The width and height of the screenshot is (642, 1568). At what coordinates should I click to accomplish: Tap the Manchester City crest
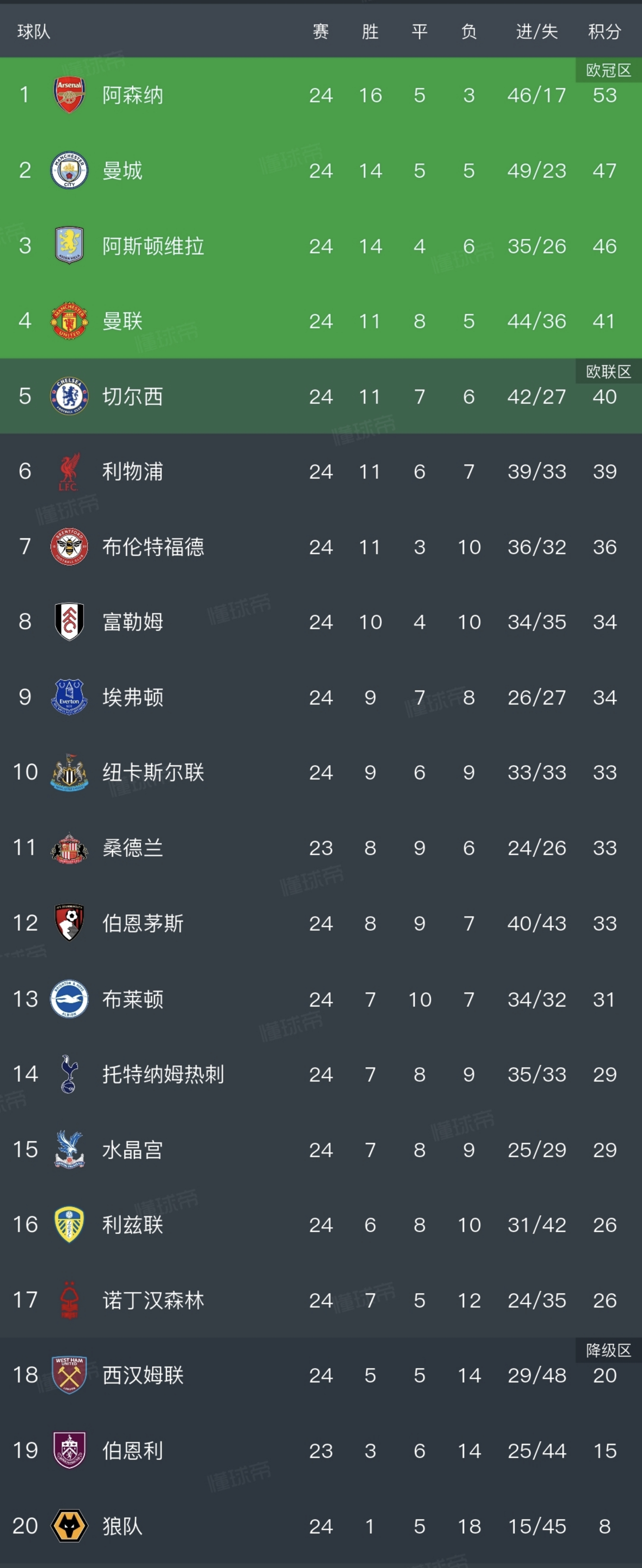(69, 170)
